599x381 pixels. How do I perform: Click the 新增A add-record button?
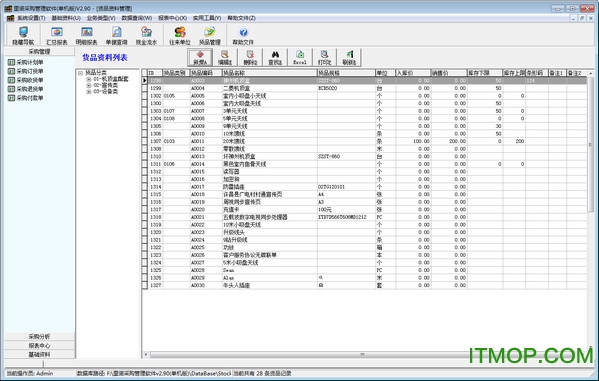[200, 57]
